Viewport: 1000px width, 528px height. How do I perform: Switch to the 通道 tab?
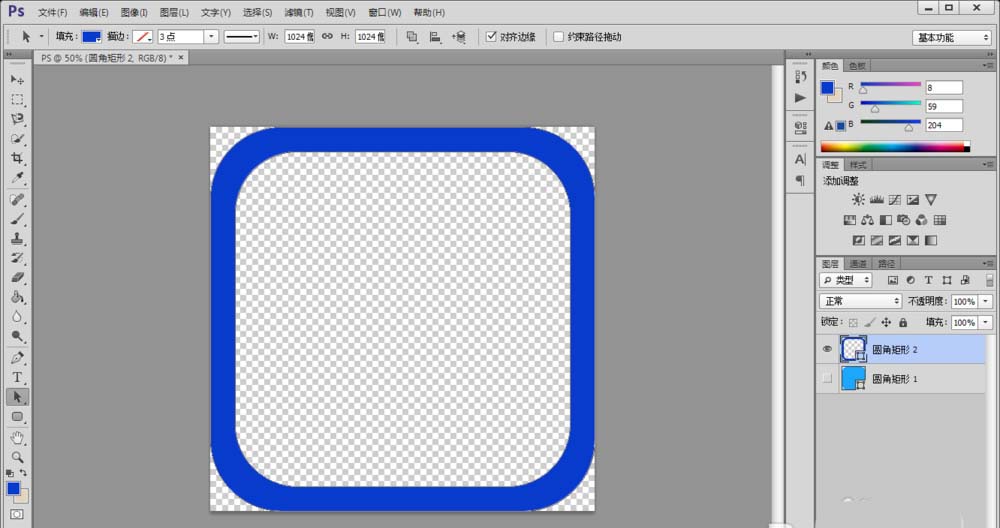pos(858,263)
